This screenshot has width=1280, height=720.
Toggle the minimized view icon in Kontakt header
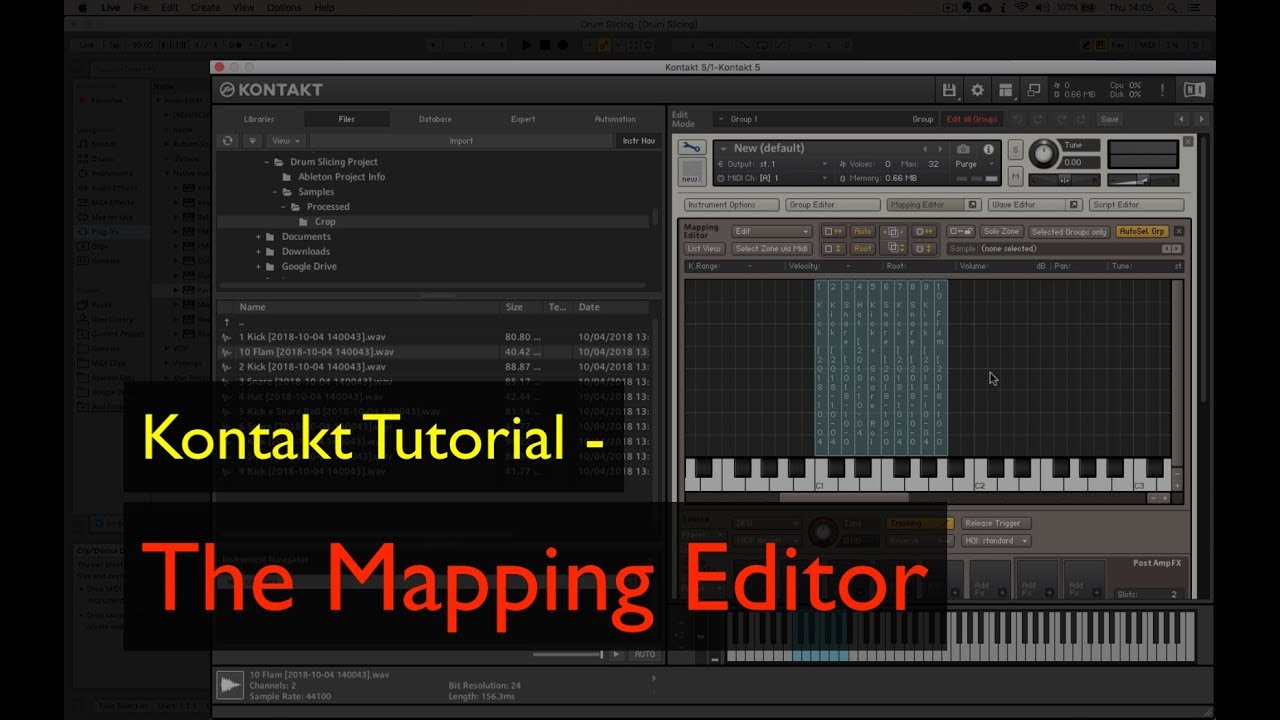tap(1034, 90)
